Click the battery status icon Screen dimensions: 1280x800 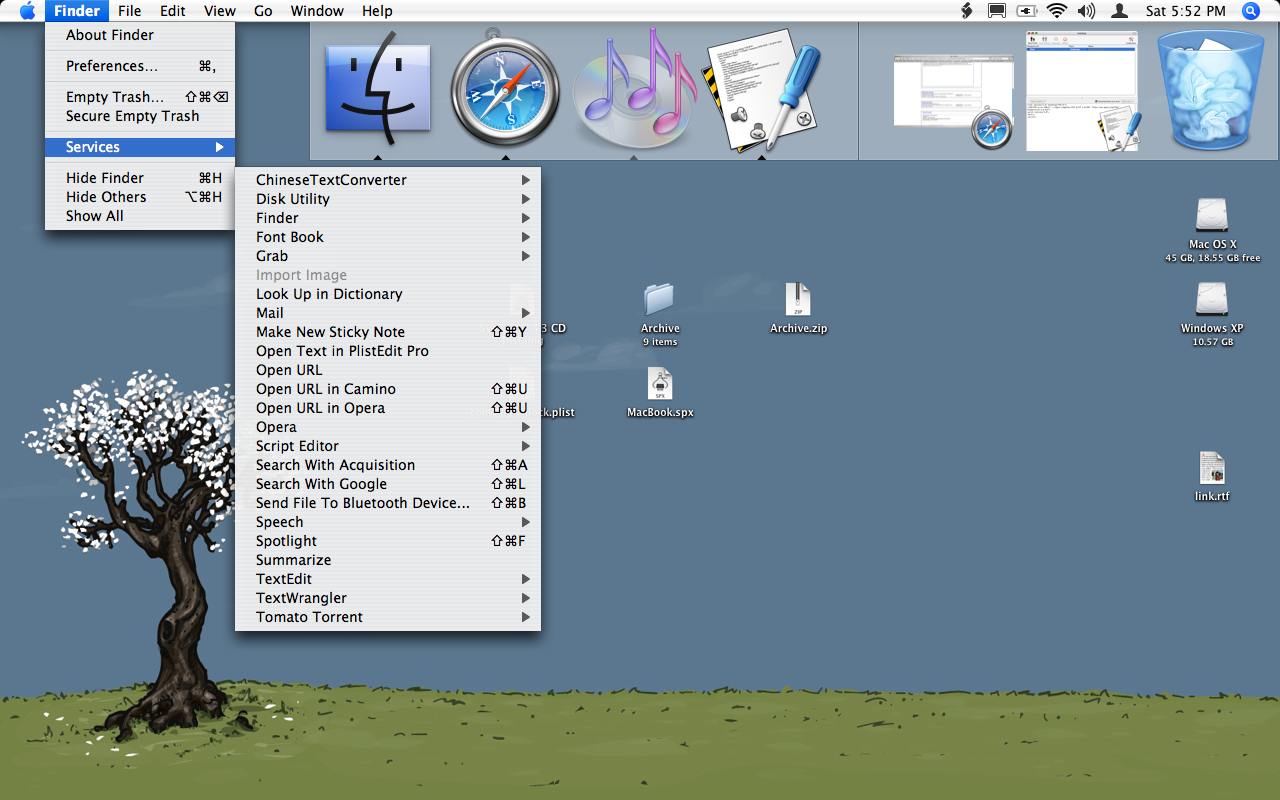pyautogui.click(x=1027, y=11)
